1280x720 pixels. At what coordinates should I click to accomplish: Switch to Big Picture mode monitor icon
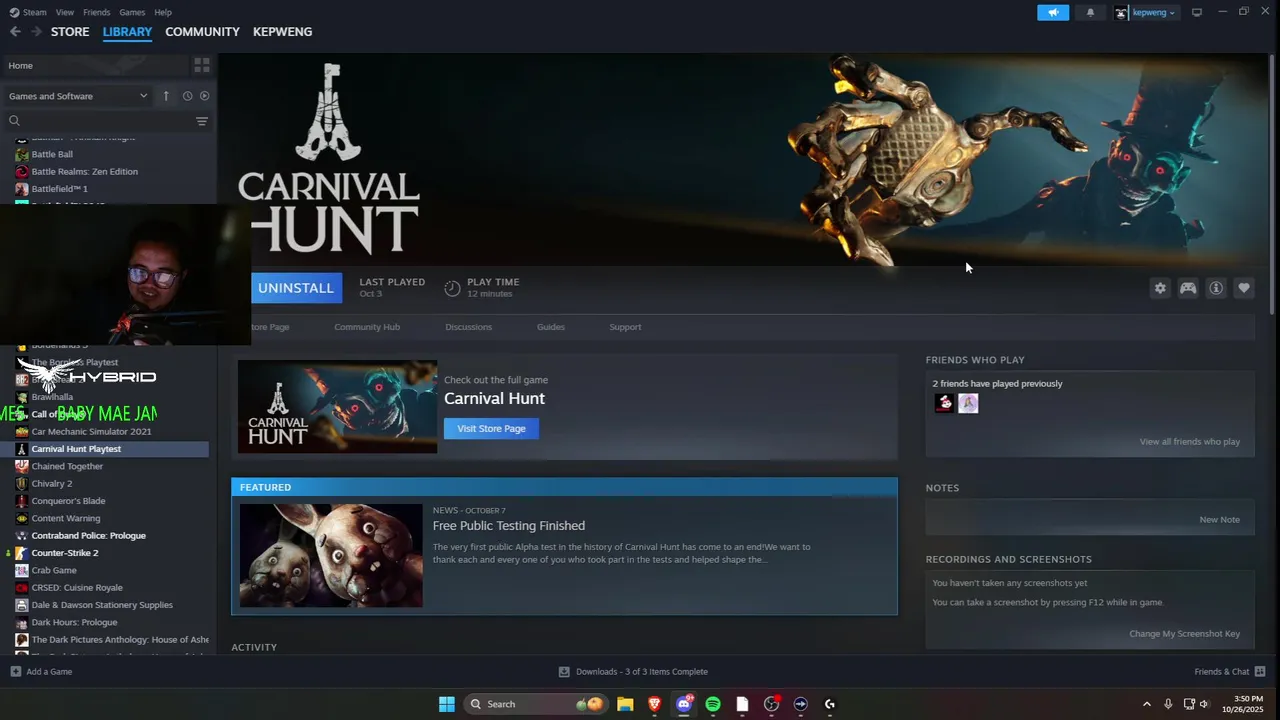coord(1196,12)
